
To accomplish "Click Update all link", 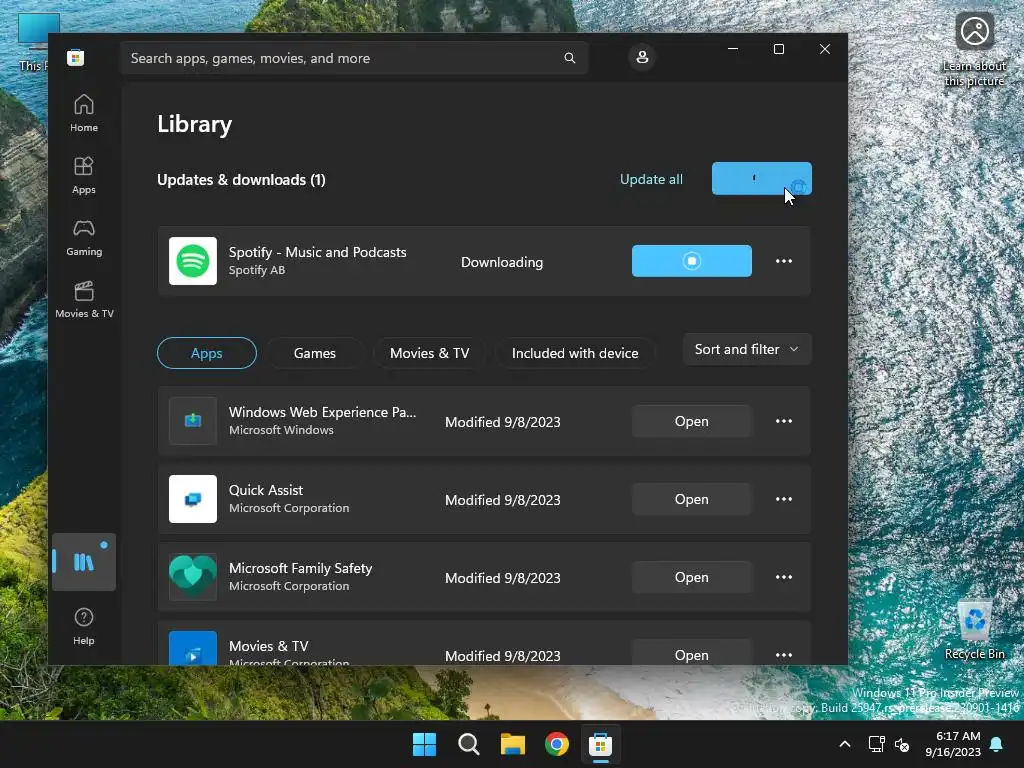I will (x=651, y=179).
